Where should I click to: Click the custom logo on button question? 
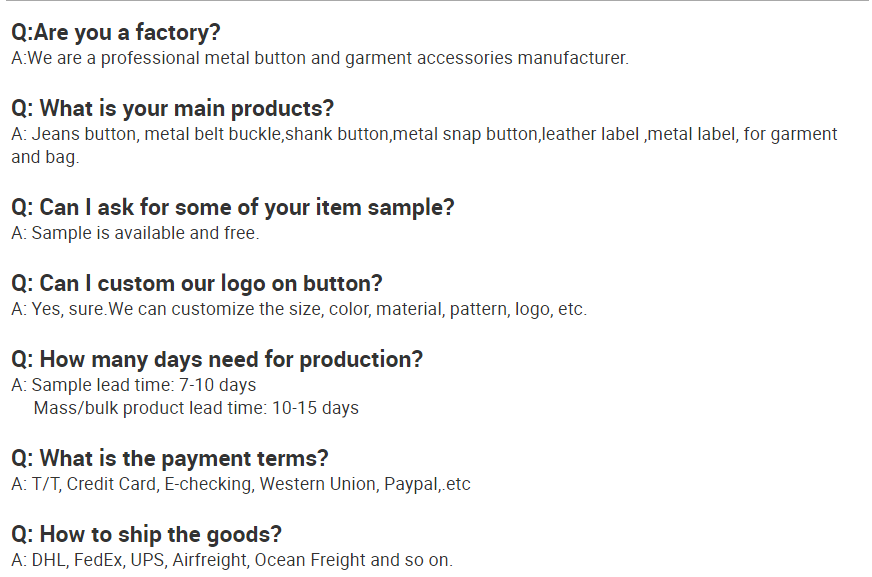pyautogui.click(x=196, y=284)
